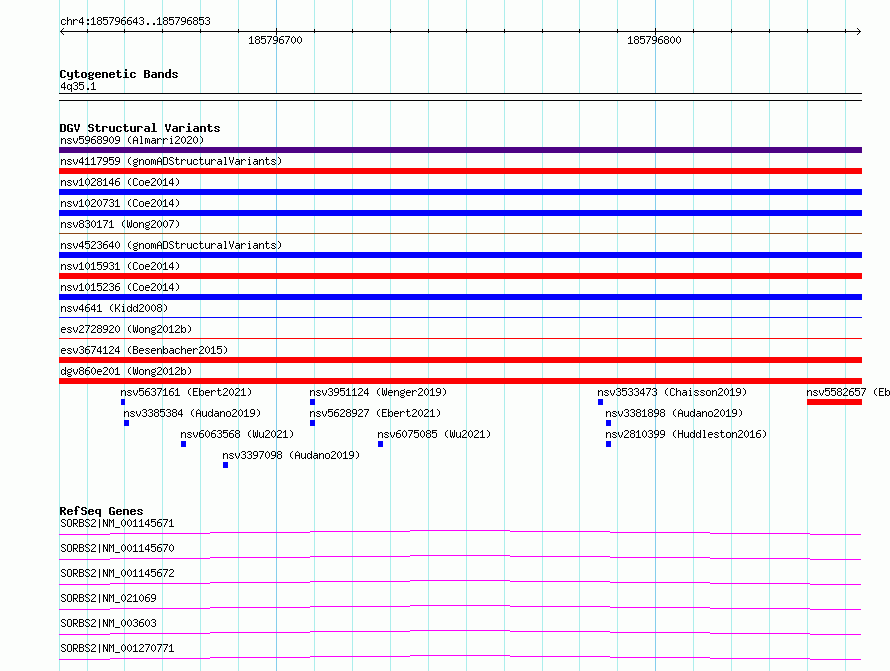Click the nsv3951124 (Wenger2019) label
Viewport: 890px width, 671px height.
pyautogui.click(x=378, y=392)
